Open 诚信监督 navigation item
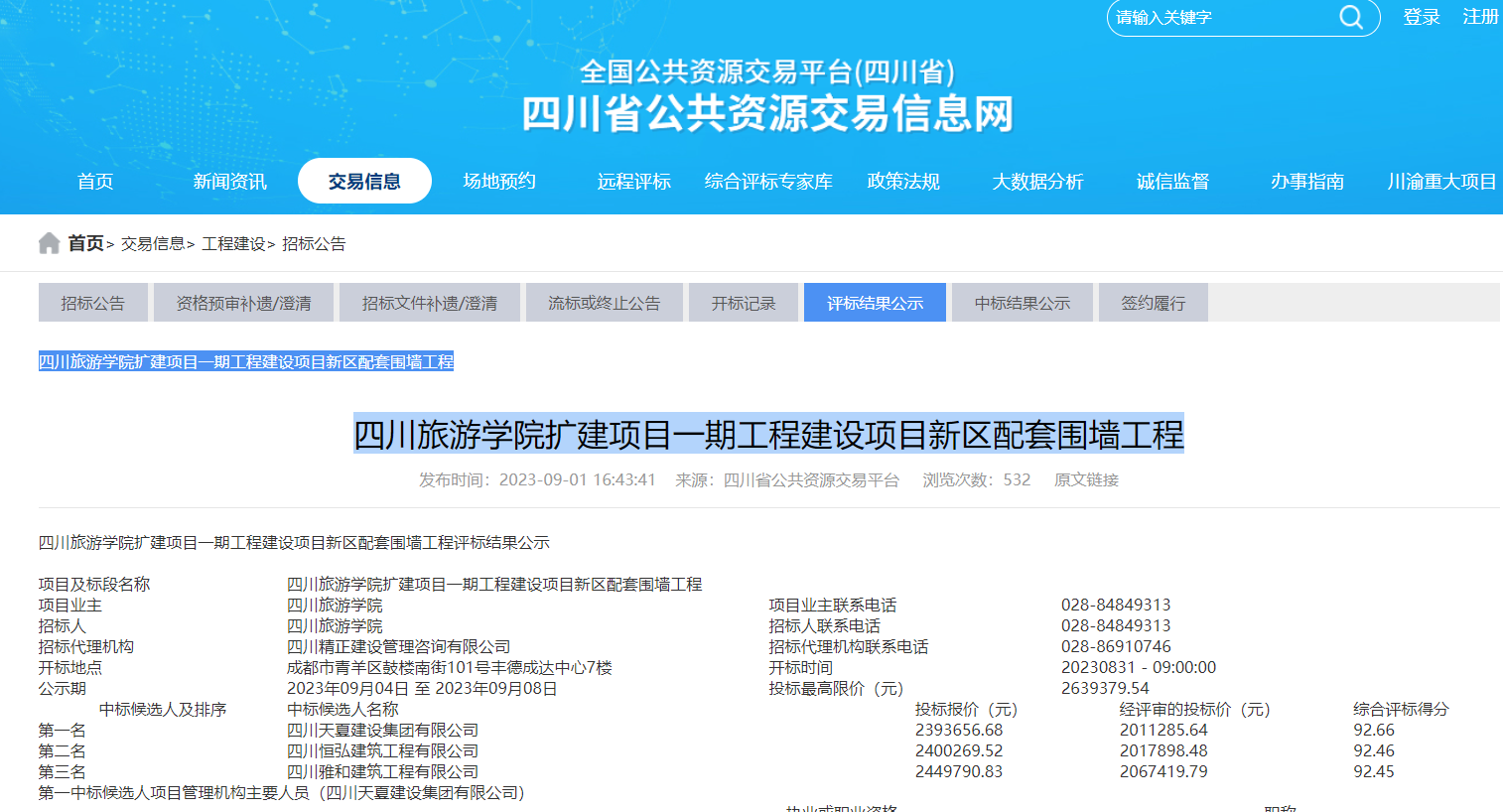The image size is (1503, 812). pyautogui.click(x=1172, y=182)
